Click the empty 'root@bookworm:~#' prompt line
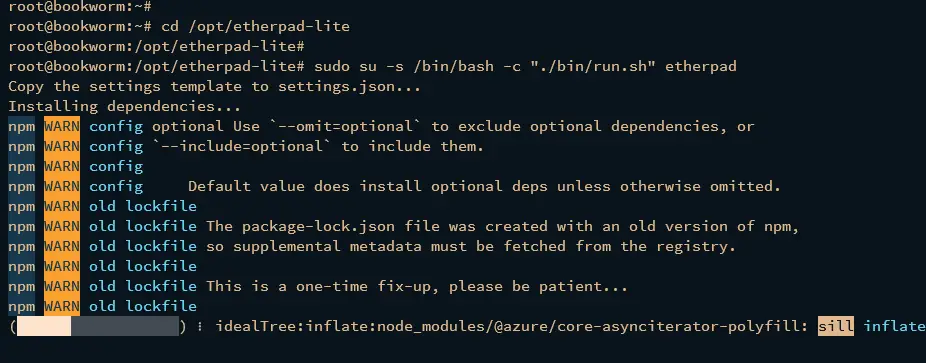The height and width of the screenshot is (363, 926). 80,7
